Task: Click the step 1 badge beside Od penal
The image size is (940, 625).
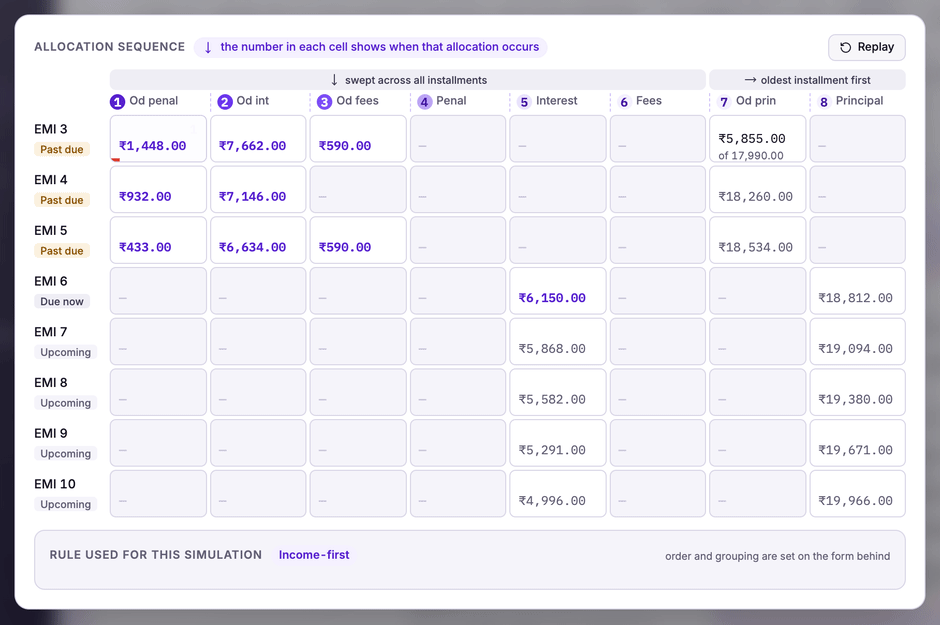Action: click(118, 102)
